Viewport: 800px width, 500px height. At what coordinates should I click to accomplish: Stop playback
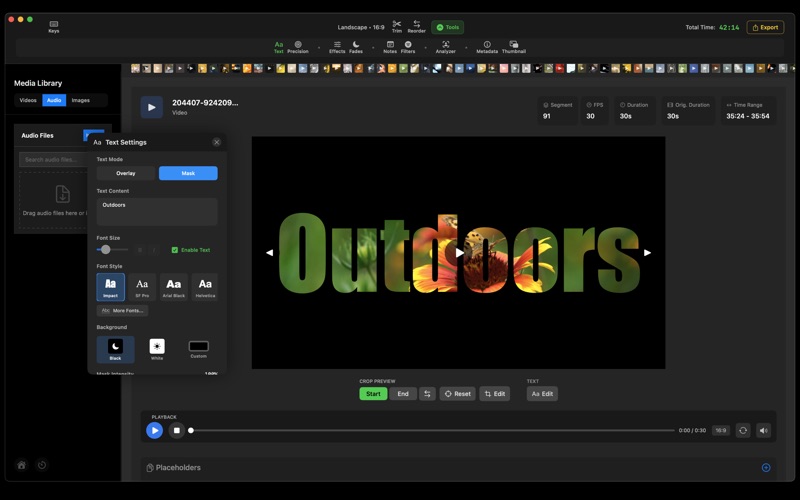tap(177, 430)
